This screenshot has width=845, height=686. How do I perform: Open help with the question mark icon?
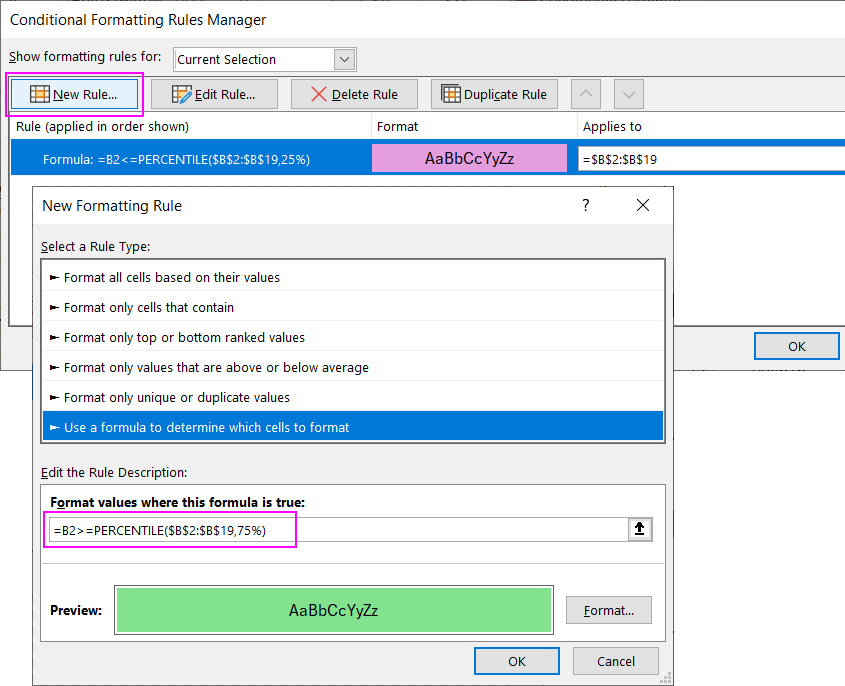[586, 205]
